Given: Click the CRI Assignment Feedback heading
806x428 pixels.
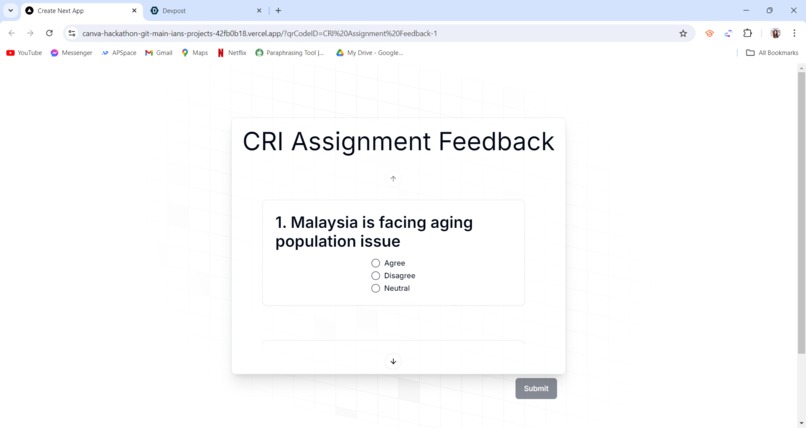Looking at the screenshot, I should (x=398, y=141).
